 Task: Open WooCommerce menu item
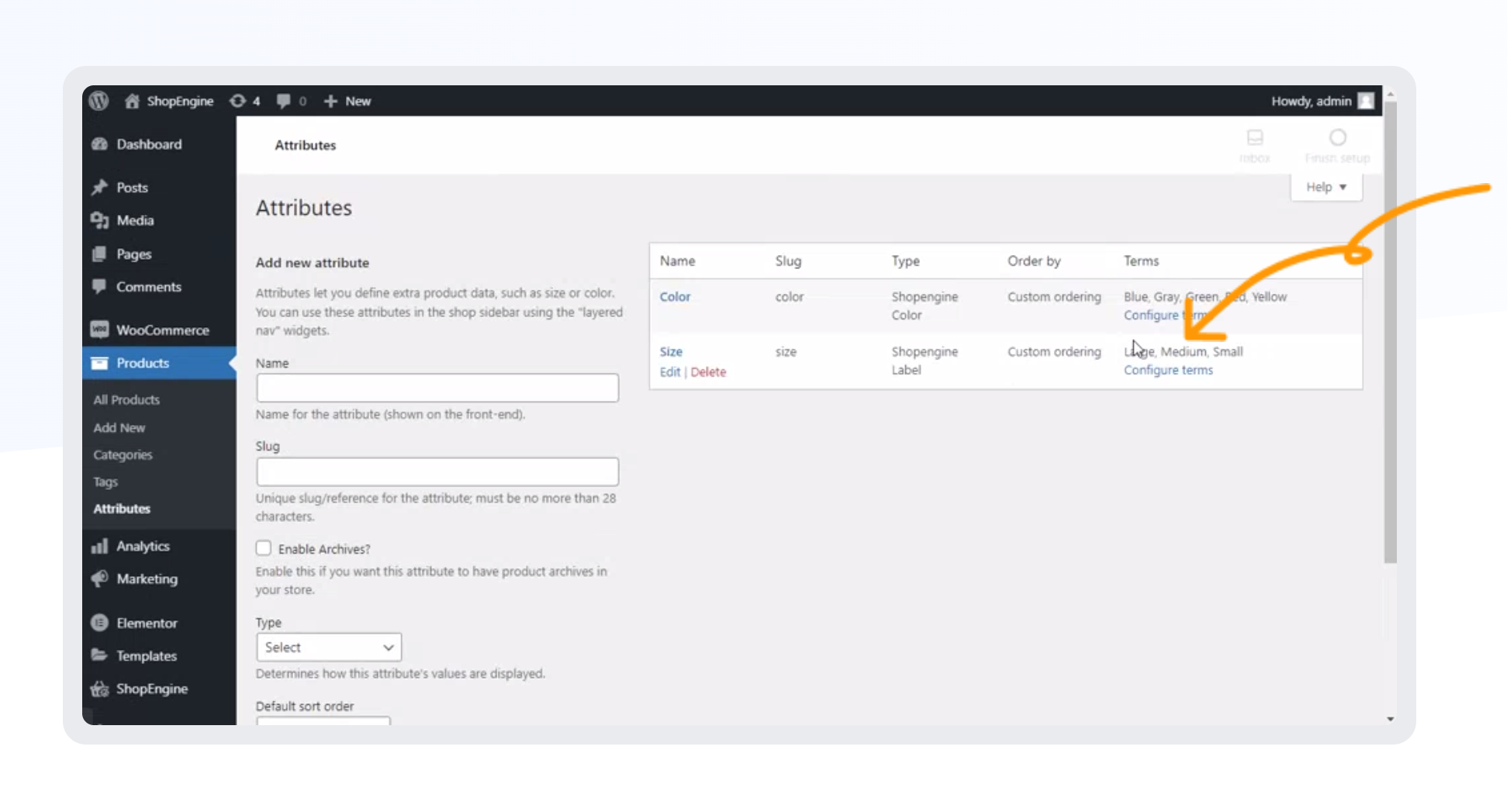(163, 330)
